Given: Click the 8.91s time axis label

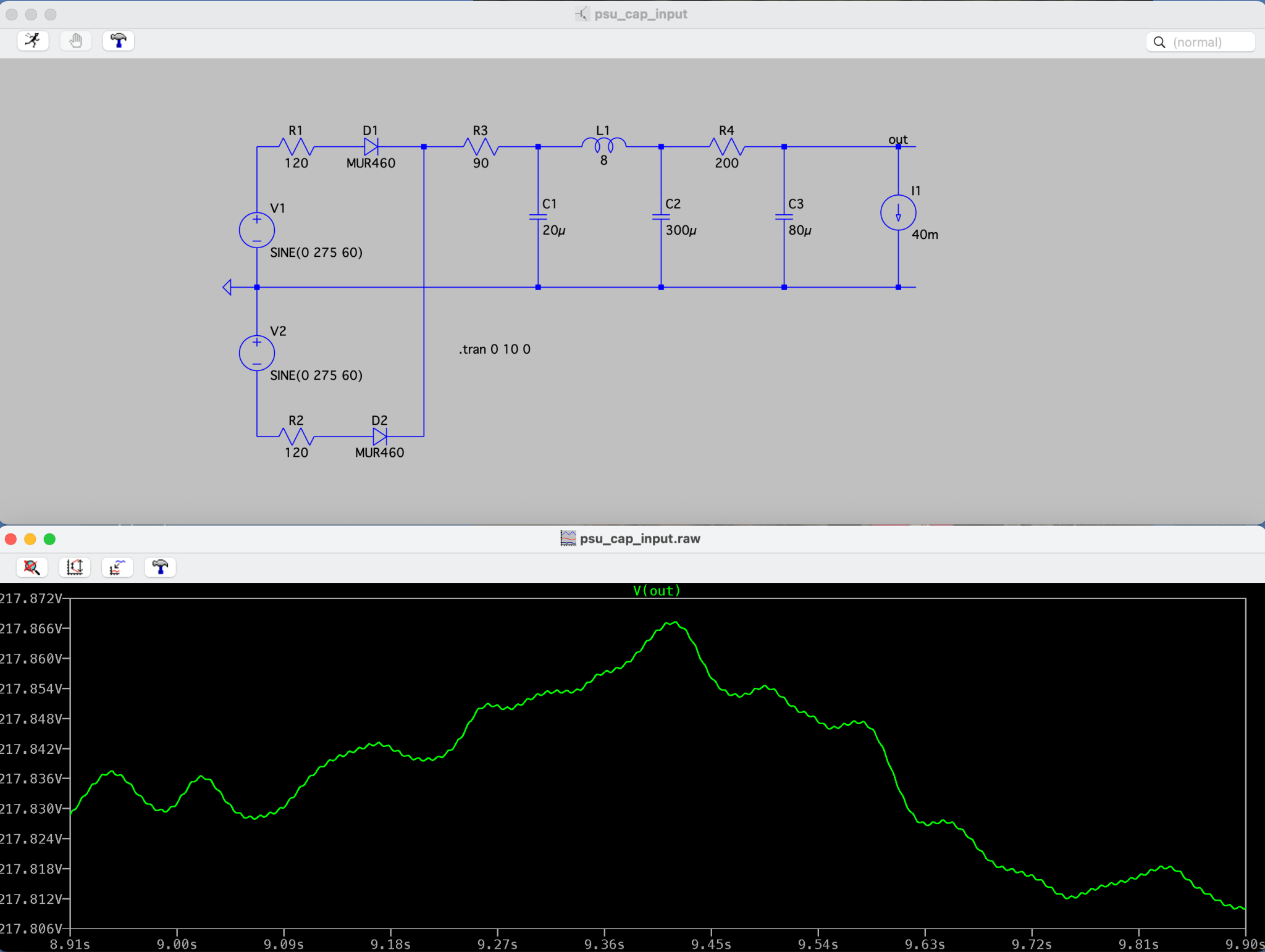Looking at the screenshot, I should click(70, 945).
